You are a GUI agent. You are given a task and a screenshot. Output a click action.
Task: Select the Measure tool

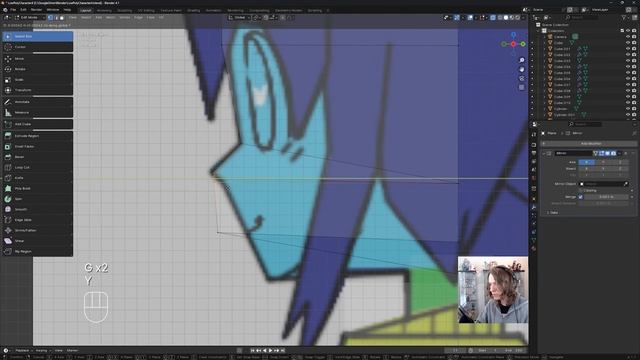tap(38, 112)
